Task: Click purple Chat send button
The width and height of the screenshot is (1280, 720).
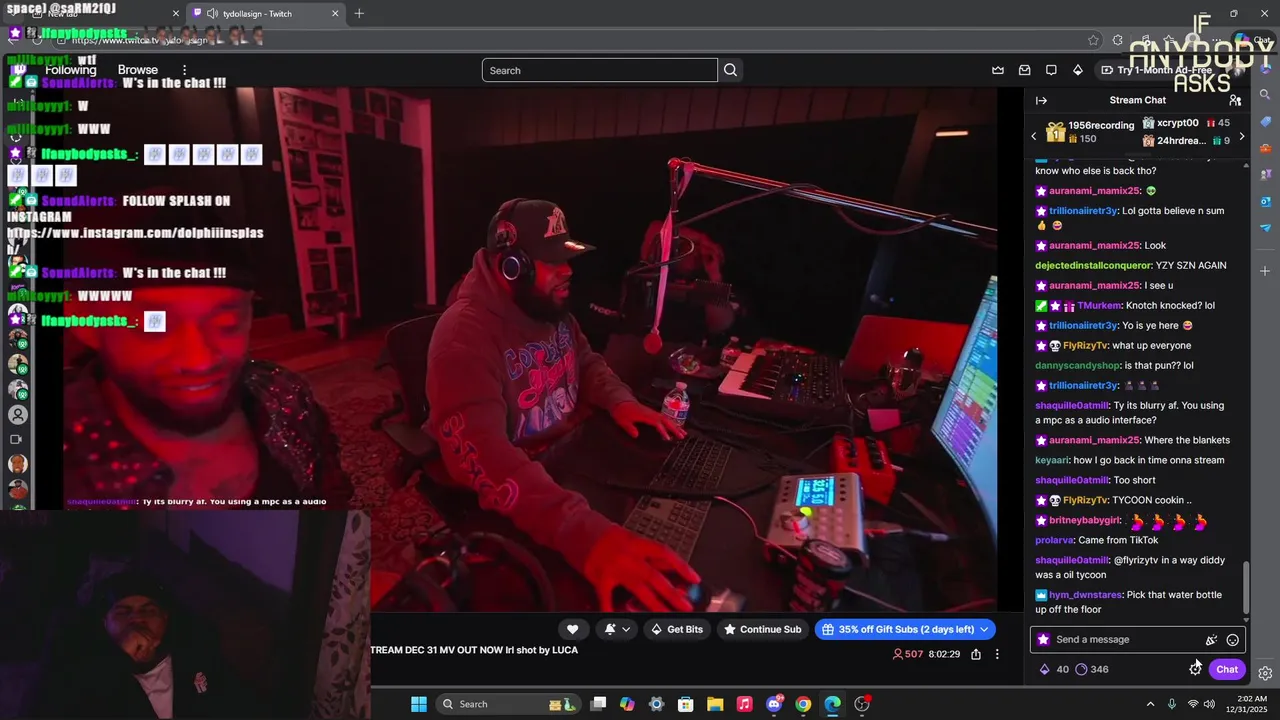Action: pyautogui.click(x=1227, y=669)
